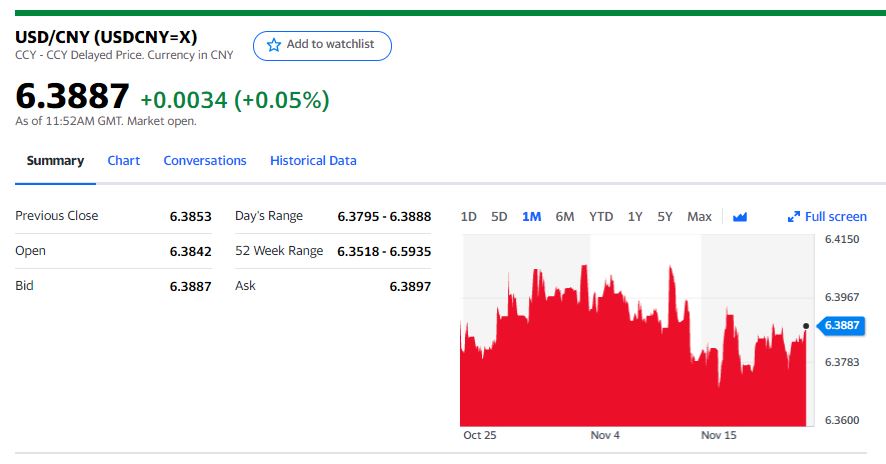Select the 1D chart range
The image size is (886, 464).
pos(468,217)
